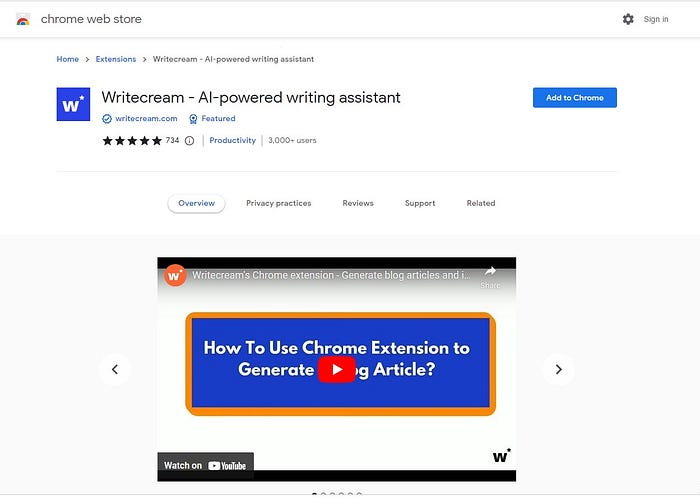Select the Overview tab
The image size is (700, 504).
pos(196,204)
